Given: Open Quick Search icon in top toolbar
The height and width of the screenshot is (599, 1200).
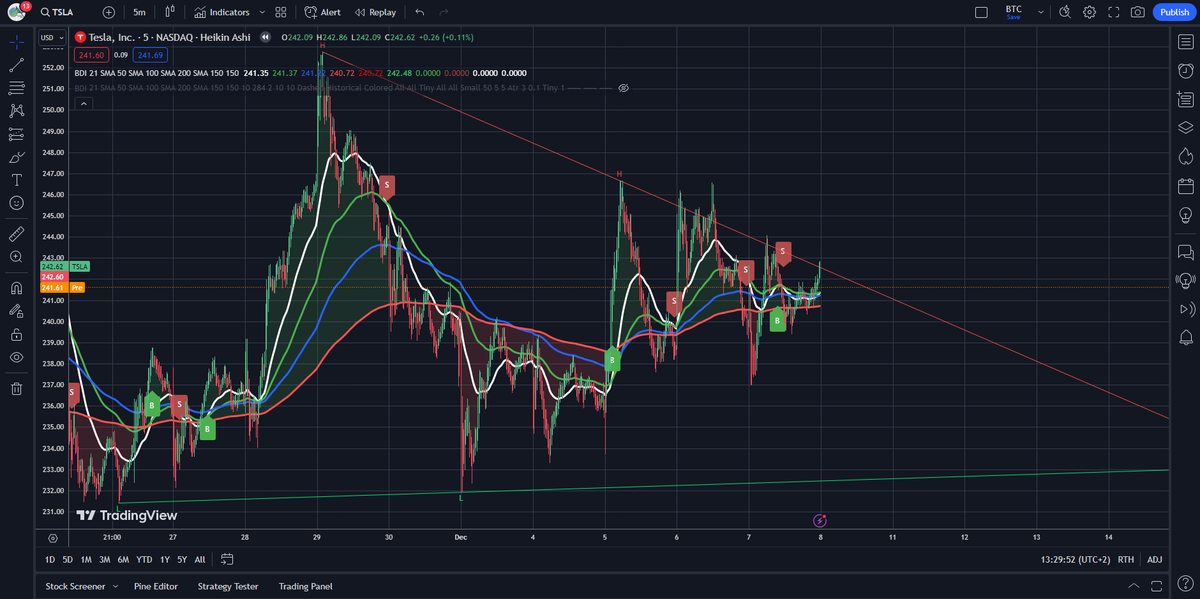Looking at the screenshot, I should [1065, 12].
